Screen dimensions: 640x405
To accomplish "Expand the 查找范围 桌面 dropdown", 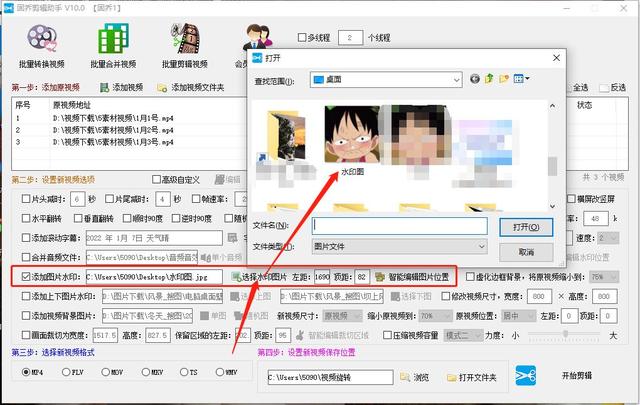I will point(456,80).
